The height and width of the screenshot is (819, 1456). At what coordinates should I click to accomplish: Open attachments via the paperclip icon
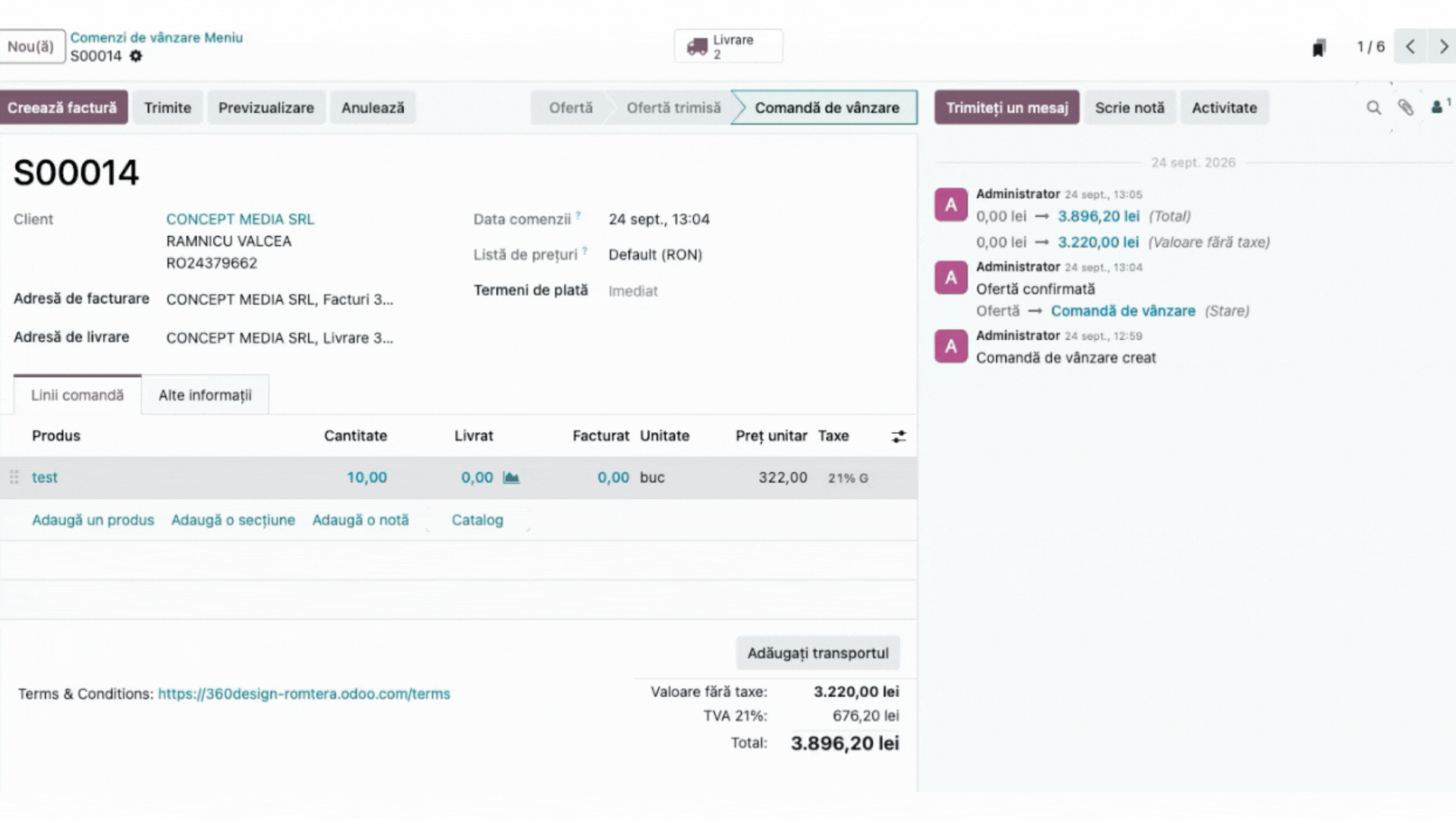tap(1405, 108)
